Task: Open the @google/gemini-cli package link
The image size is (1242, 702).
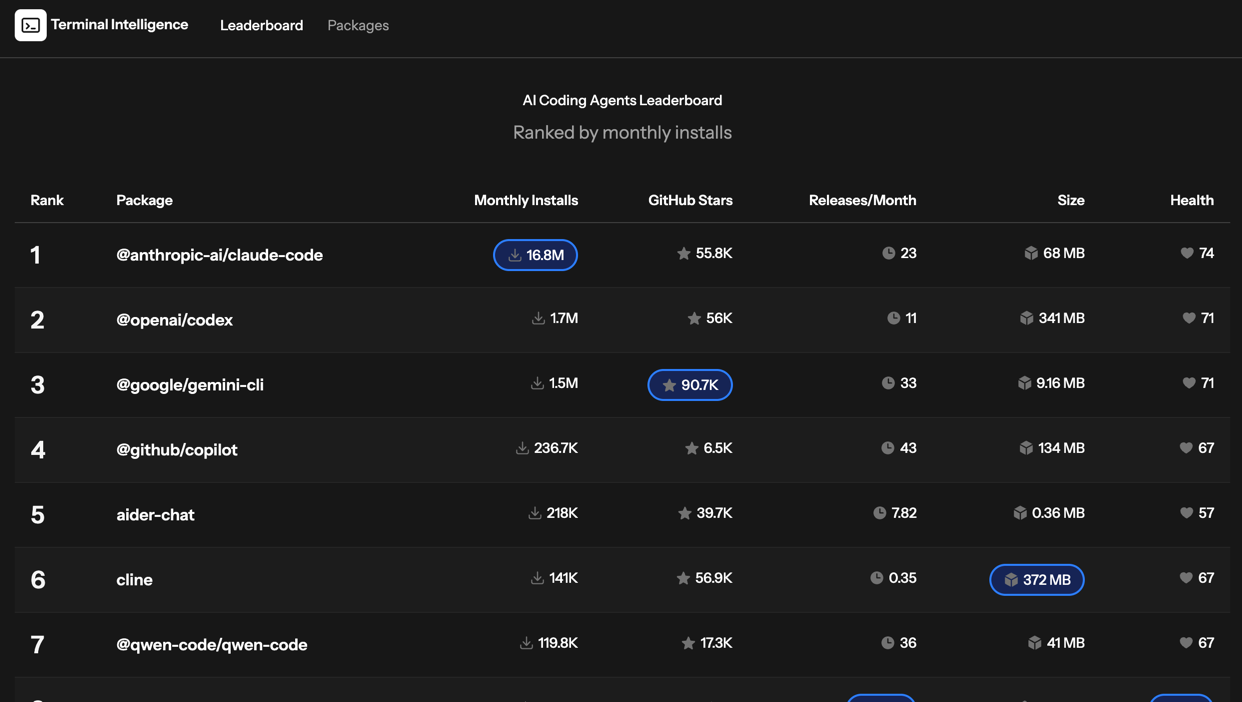Action: coord(190,385)
